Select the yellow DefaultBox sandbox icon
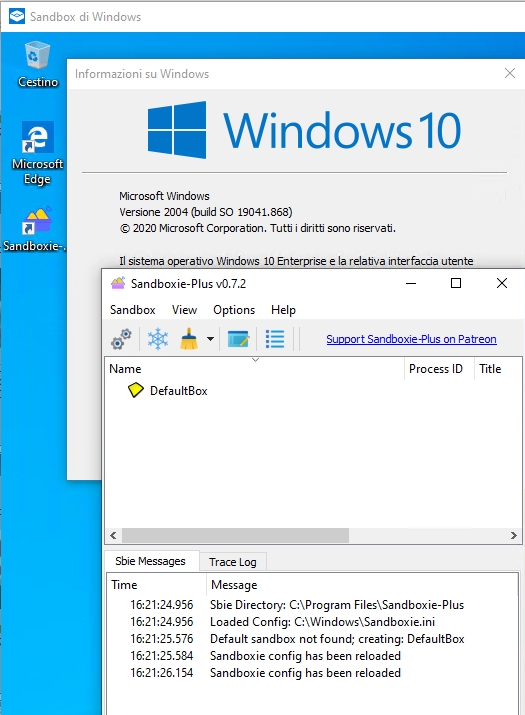Screen dimensions: 525x715 pyautogui.click(x=135, y=390)
